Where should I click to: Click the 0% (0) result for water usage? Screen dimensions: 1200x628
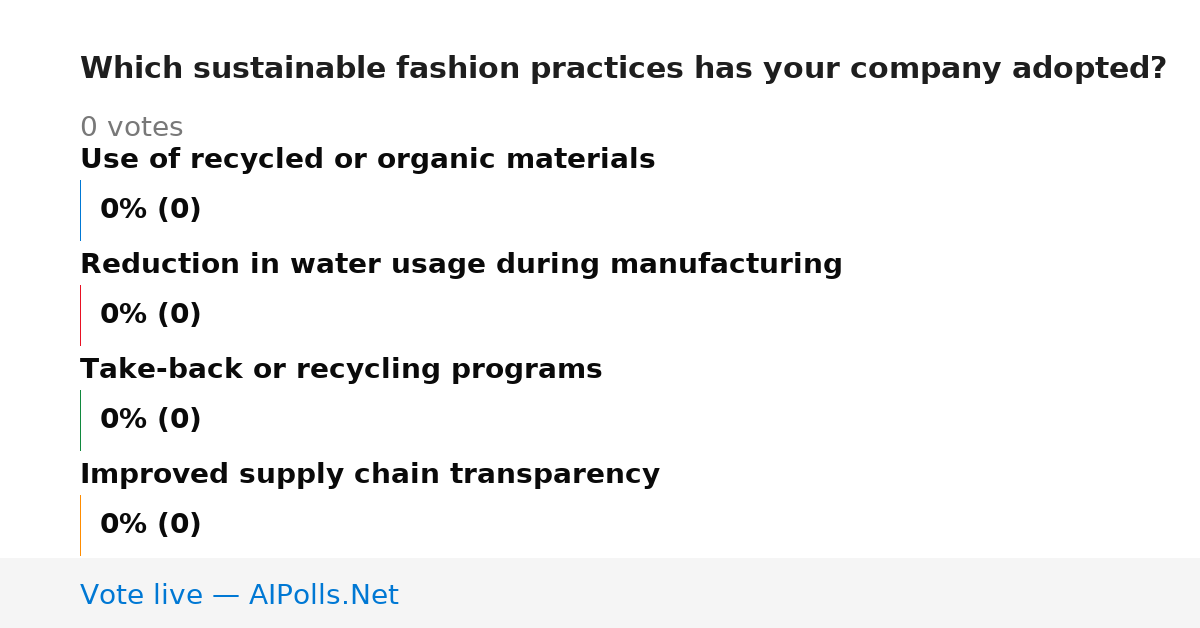tap(151, 315)
